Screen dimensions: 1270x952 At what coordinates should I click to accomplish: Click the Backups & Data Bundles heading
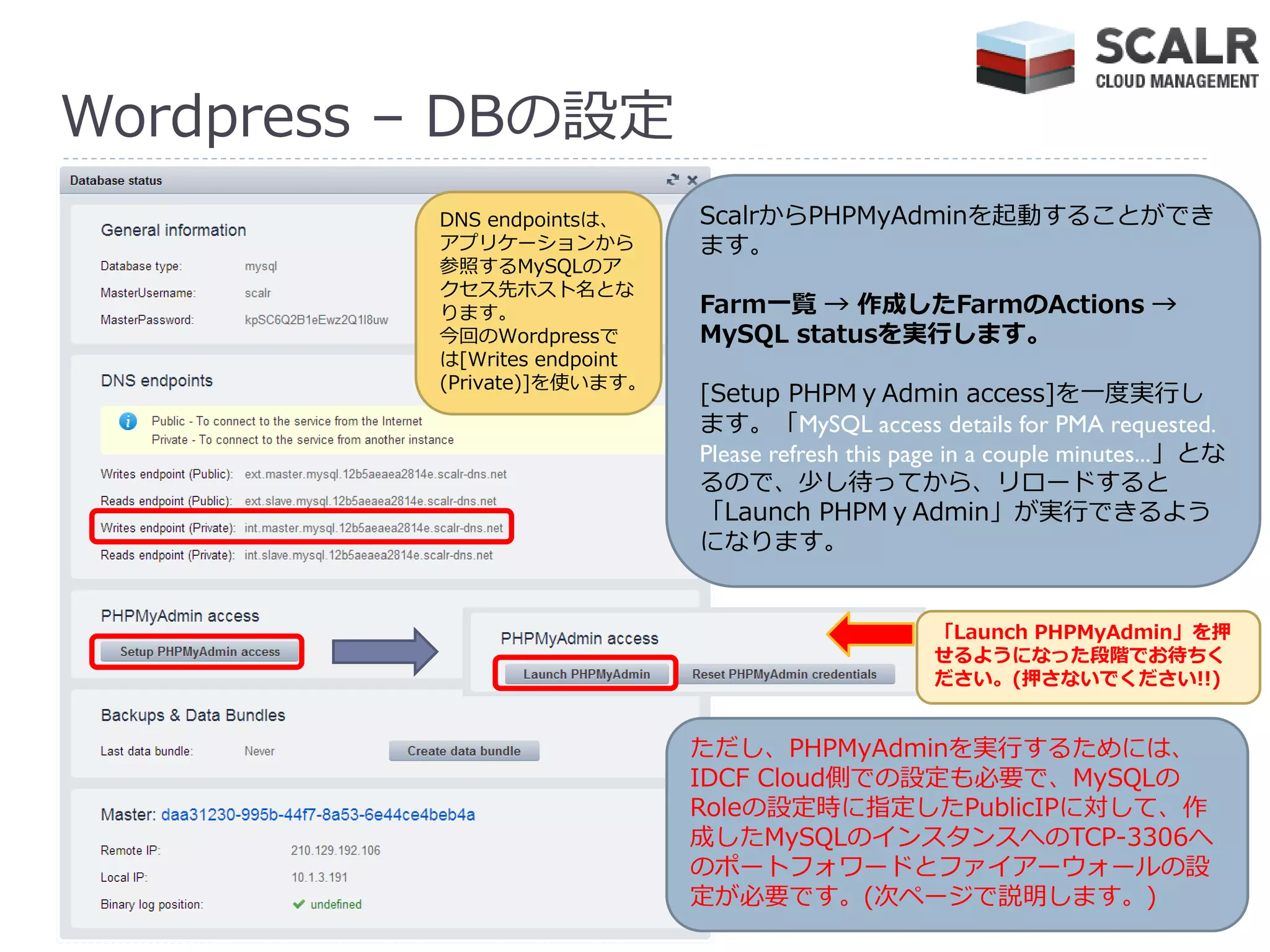pos(193,715)
